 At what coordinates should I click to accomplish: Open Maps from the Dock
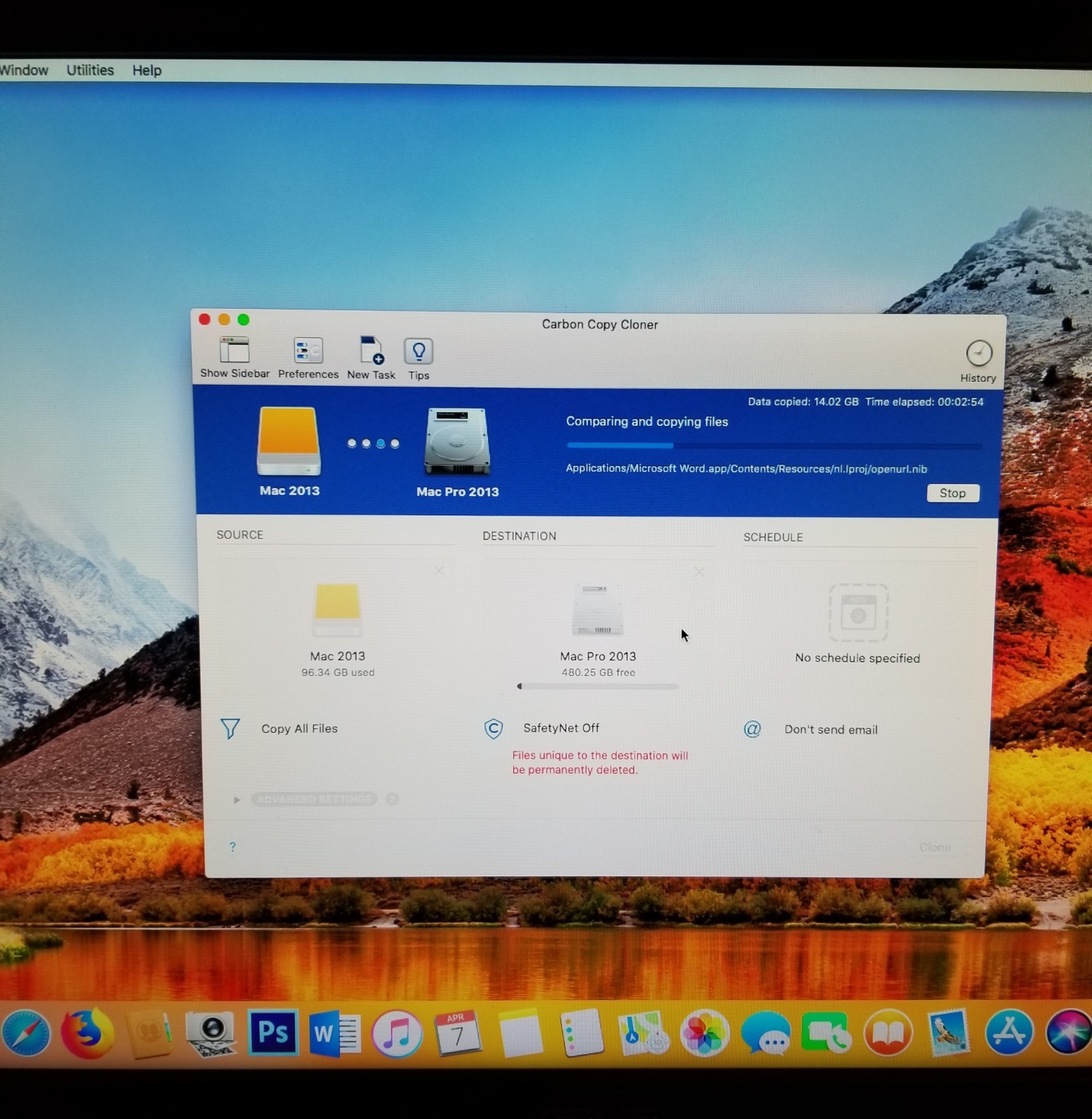[643, 1034]
